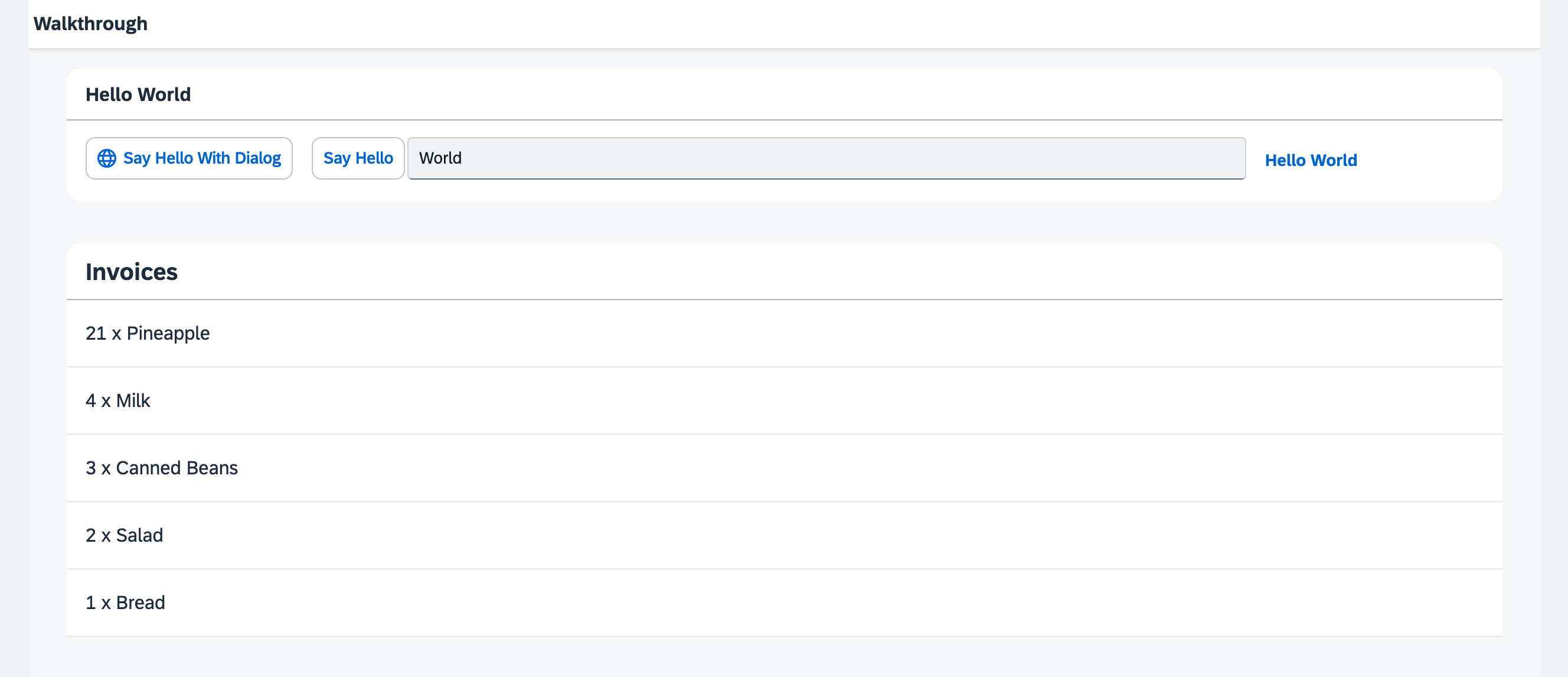Select the 2 x Salad invoice row
The width and height of the screenshot is (1568, 677).
(x=784, y=535)
